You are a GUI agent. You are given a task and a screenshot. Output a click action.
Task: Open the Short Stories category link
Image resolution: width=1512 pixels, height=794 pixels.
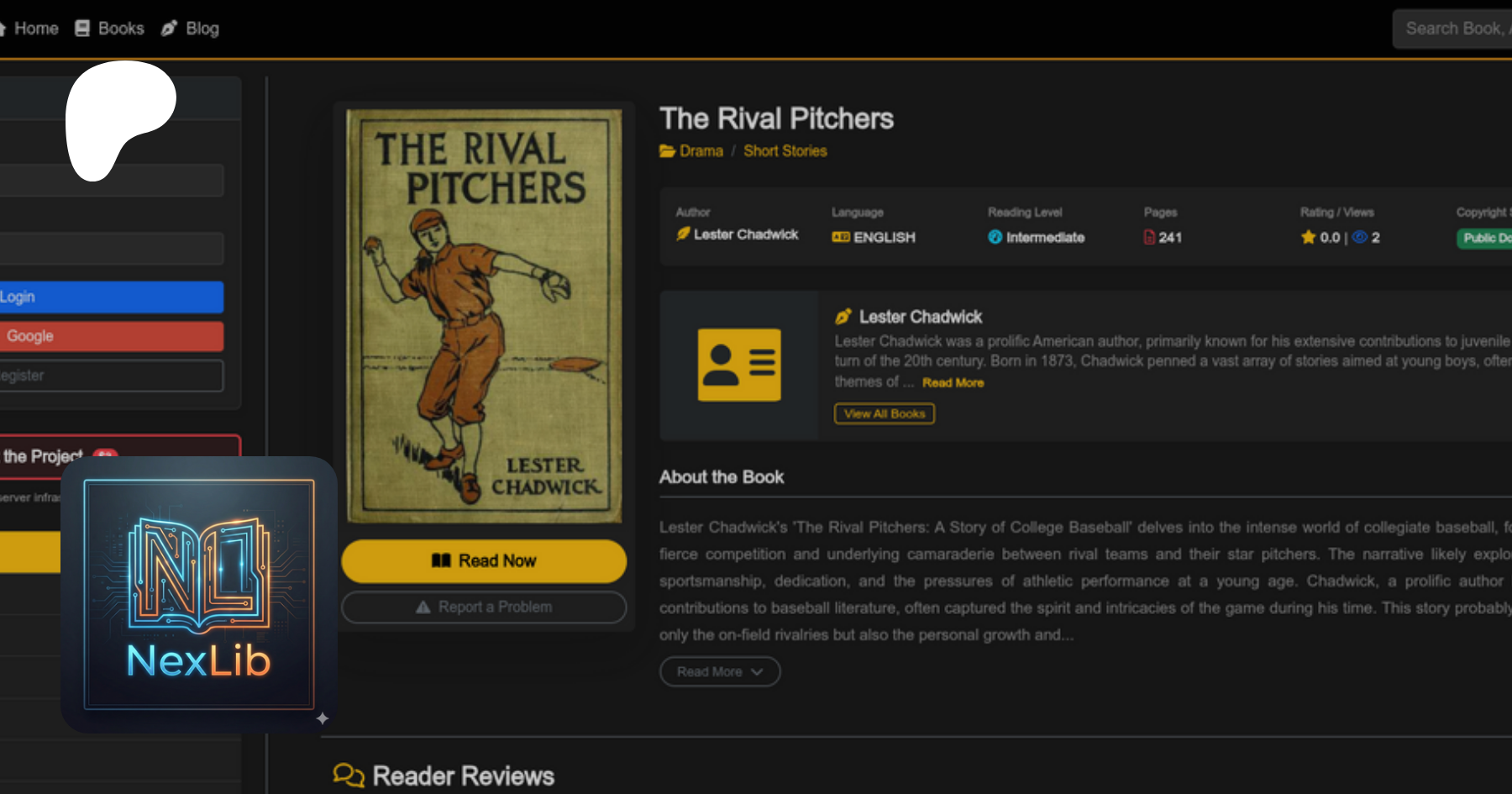(785, 151)
